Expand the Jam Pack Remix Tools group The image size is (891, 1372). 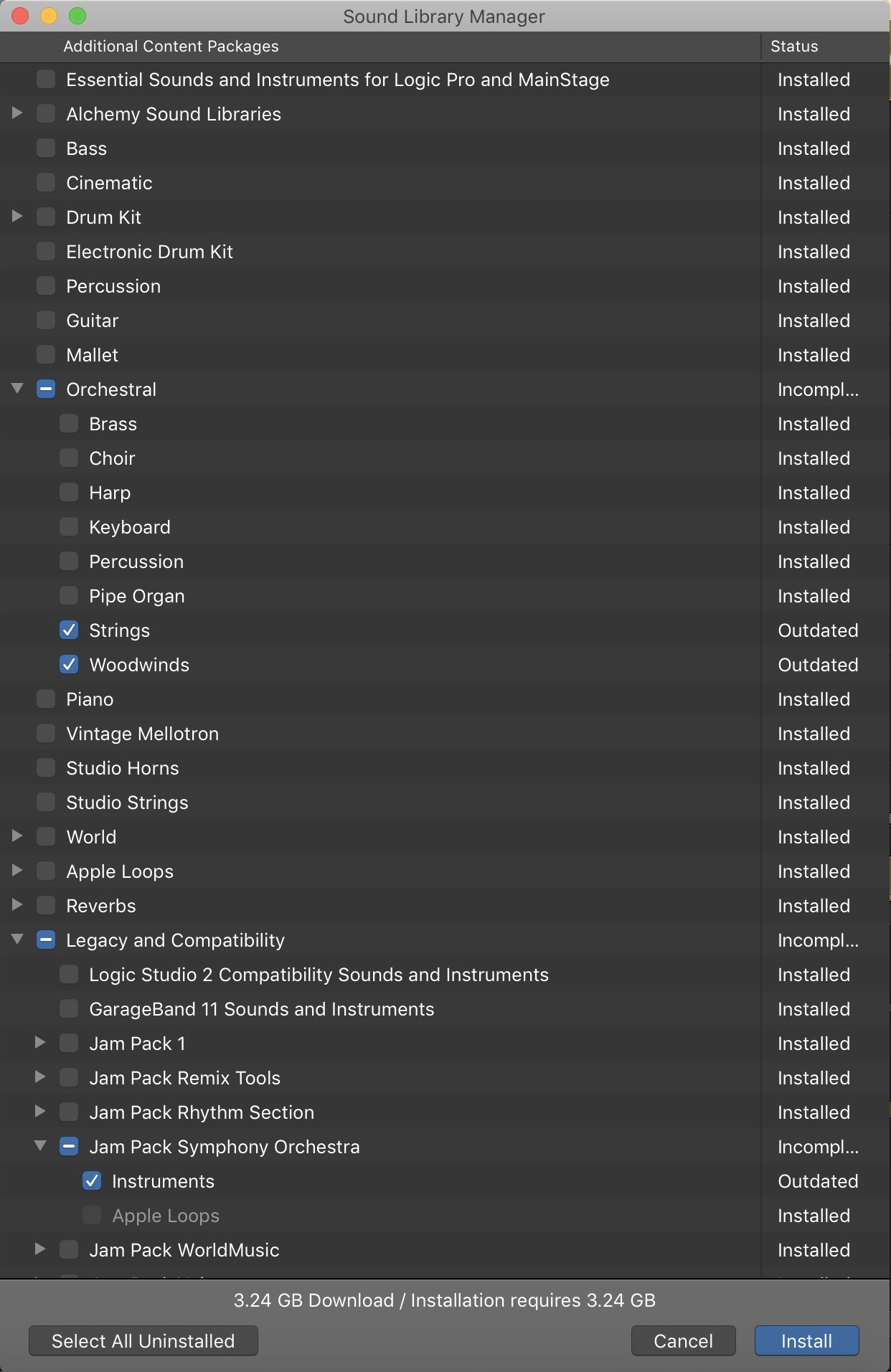point(40,1077)
